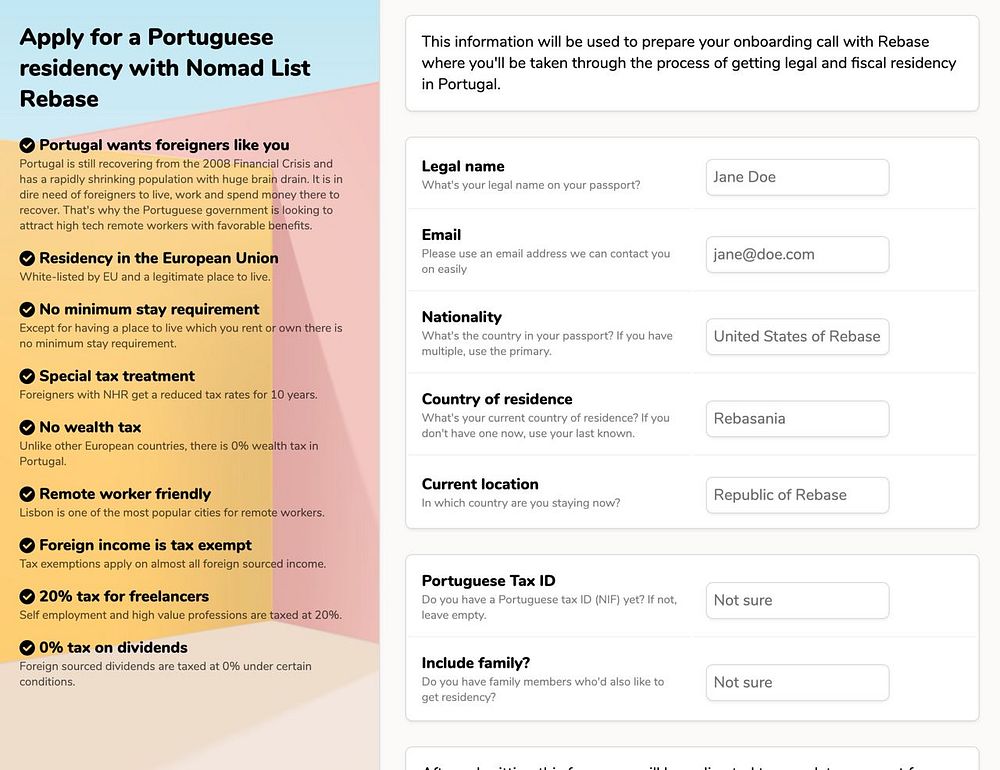Click the "Portuguese Tax ID" label text
The height and width of the screenshot is (770, 1000).
488,581
